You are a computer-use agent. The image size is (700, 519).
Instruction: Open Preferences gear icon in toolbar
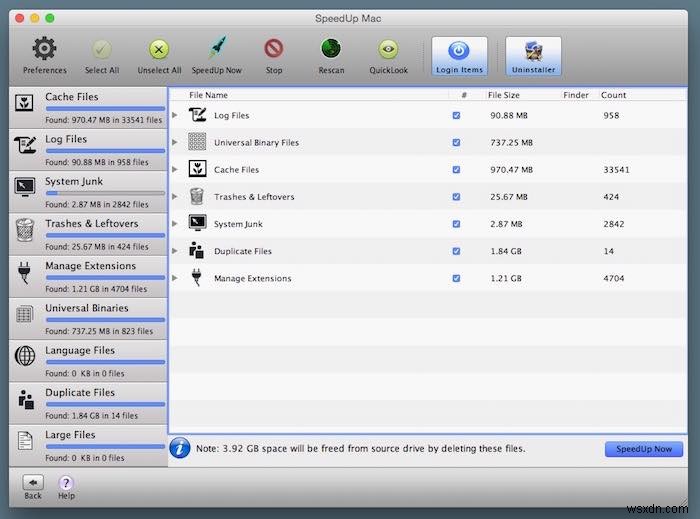(x=44, y=49)
